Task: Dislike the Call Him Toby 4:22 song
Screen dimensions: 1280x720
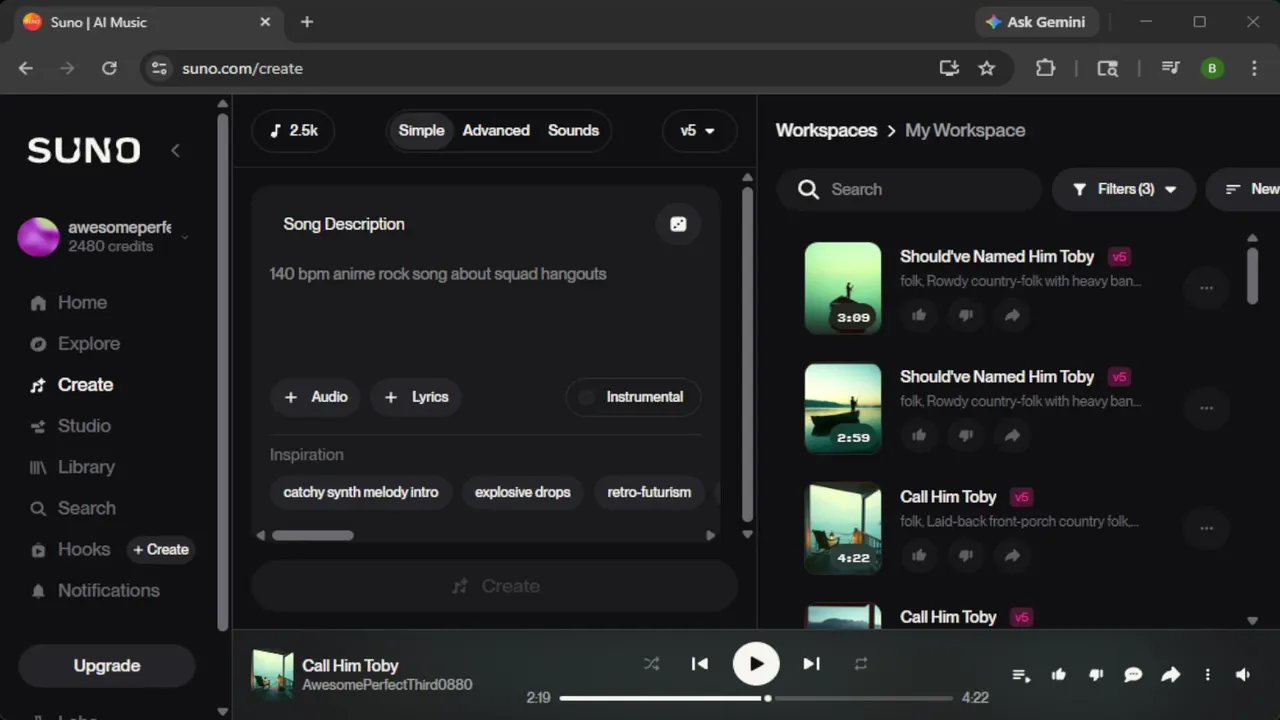Action: pyautogui.click(x=966, y=555)
